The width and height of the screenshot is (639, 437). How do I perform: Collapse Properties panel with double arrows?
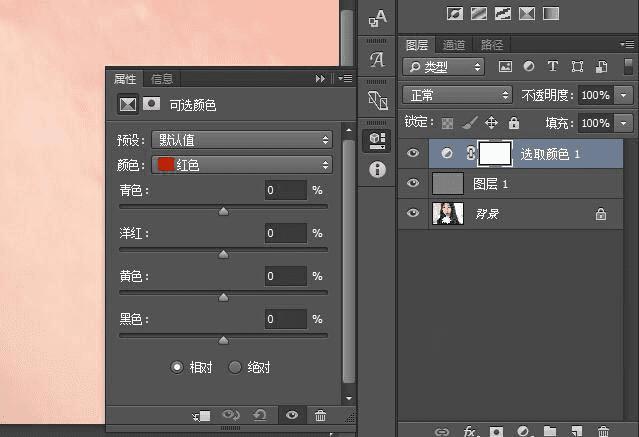click(320, 78)
